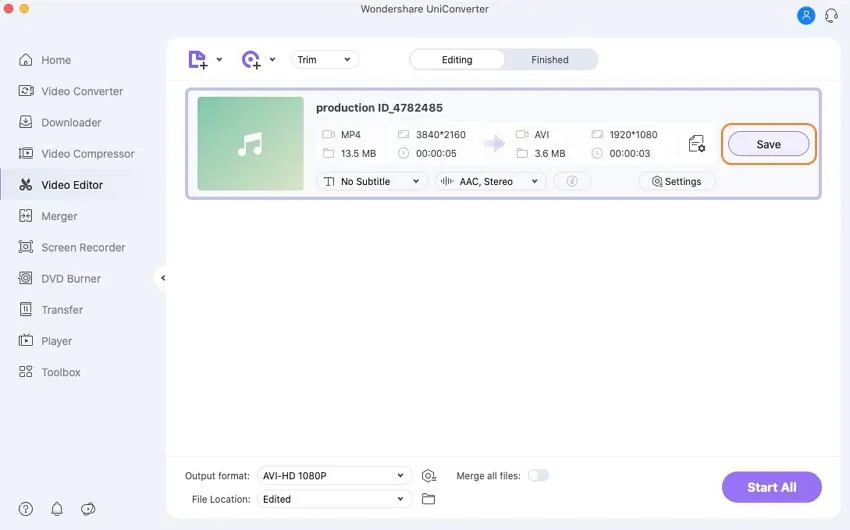Click the music note video thumbnail

pos(250,144)
